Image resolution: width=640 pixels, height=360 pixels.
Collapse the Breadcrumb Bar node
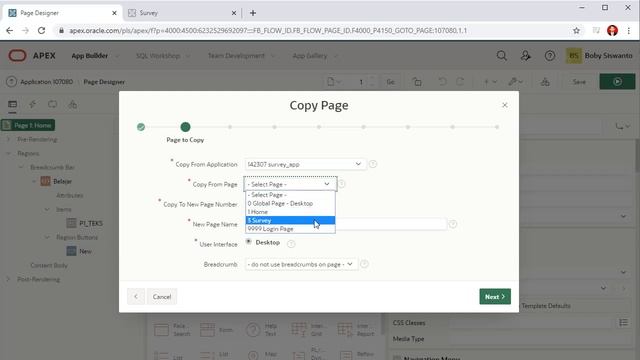click(x=21, y=167)
